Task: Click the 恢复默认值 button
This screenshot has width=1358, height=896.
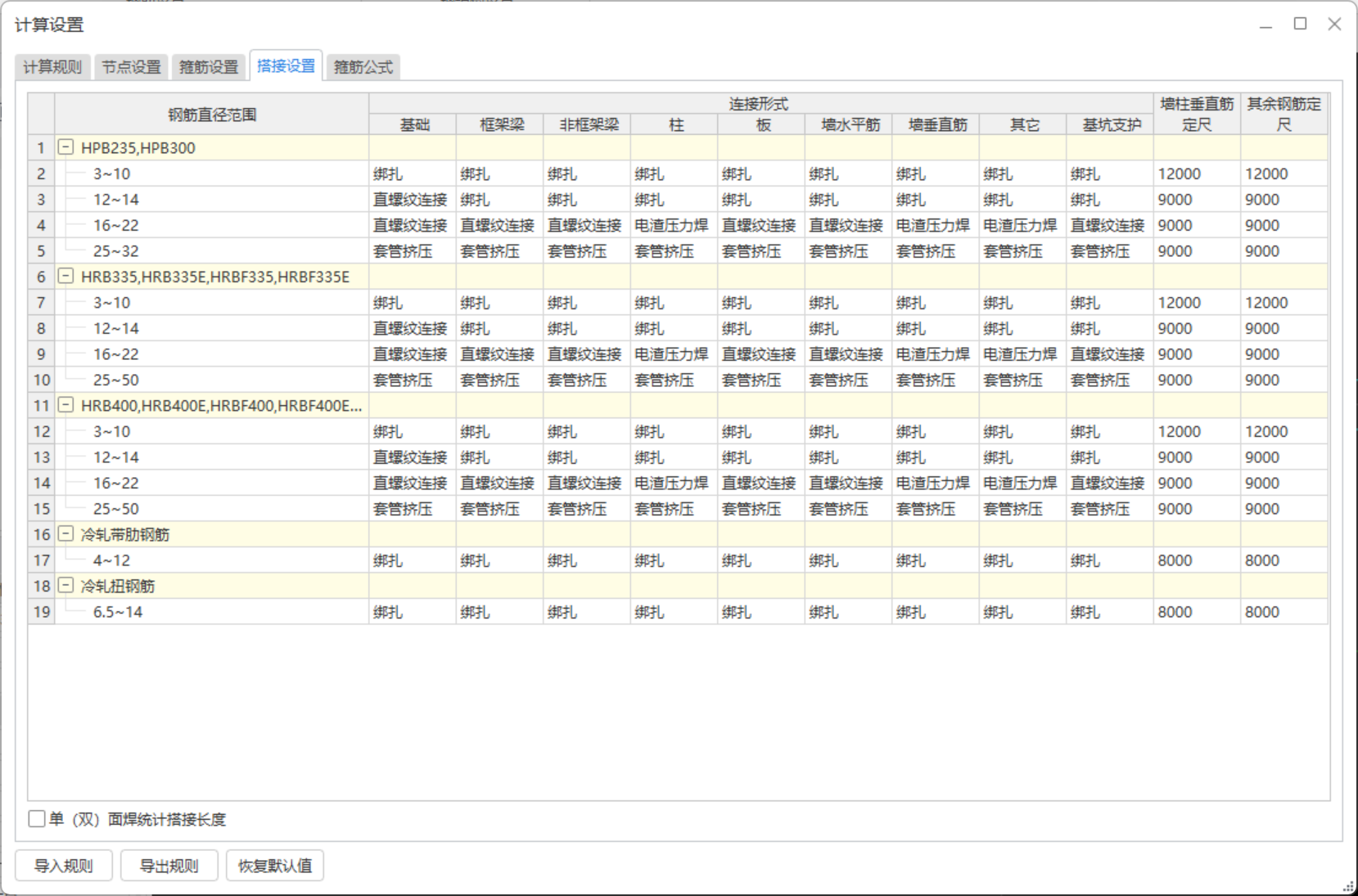Action: point(275,866)
